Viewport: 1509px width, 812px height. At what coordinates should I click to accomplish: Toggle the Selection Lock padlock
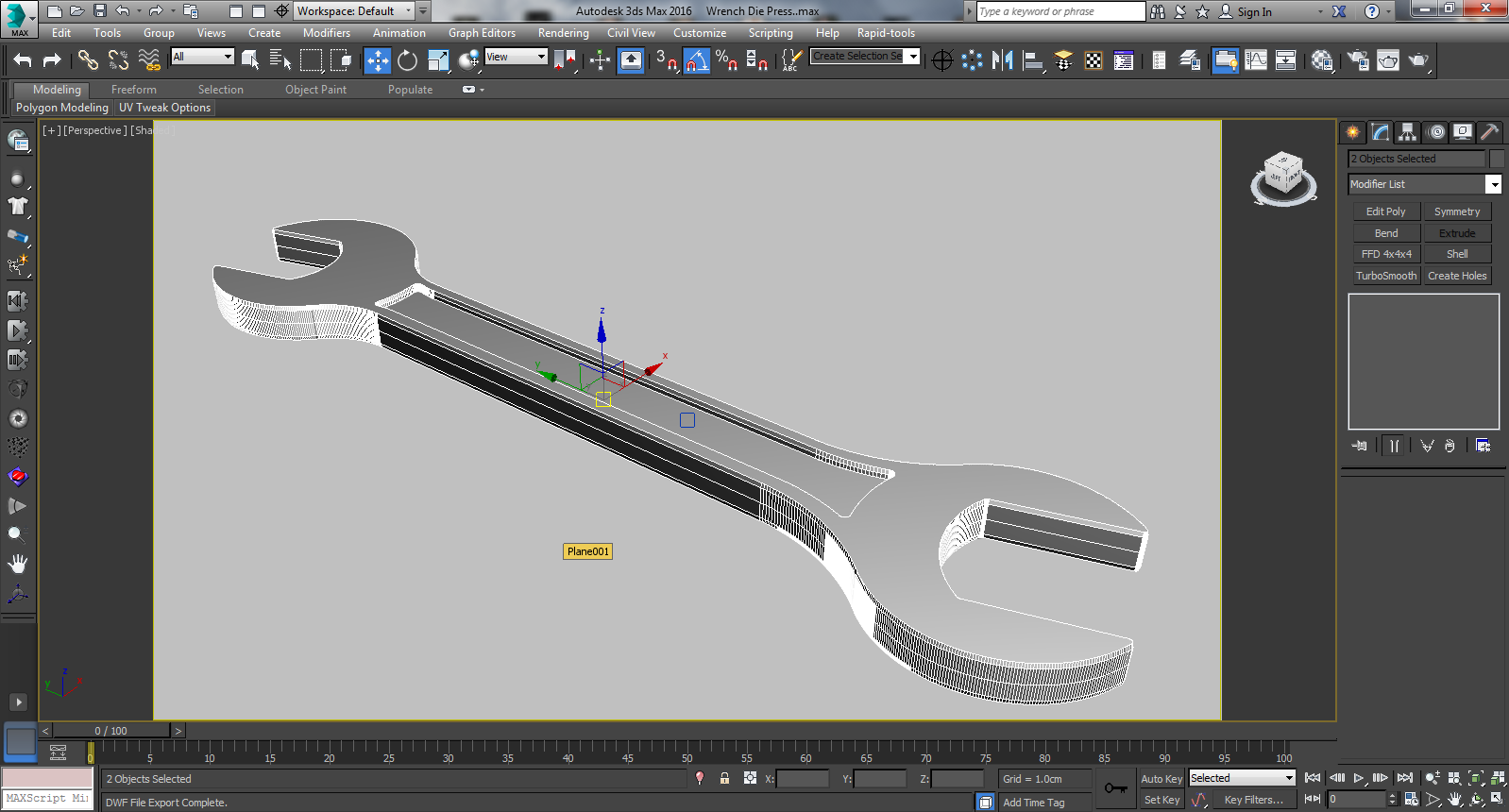tap(724, 778)
